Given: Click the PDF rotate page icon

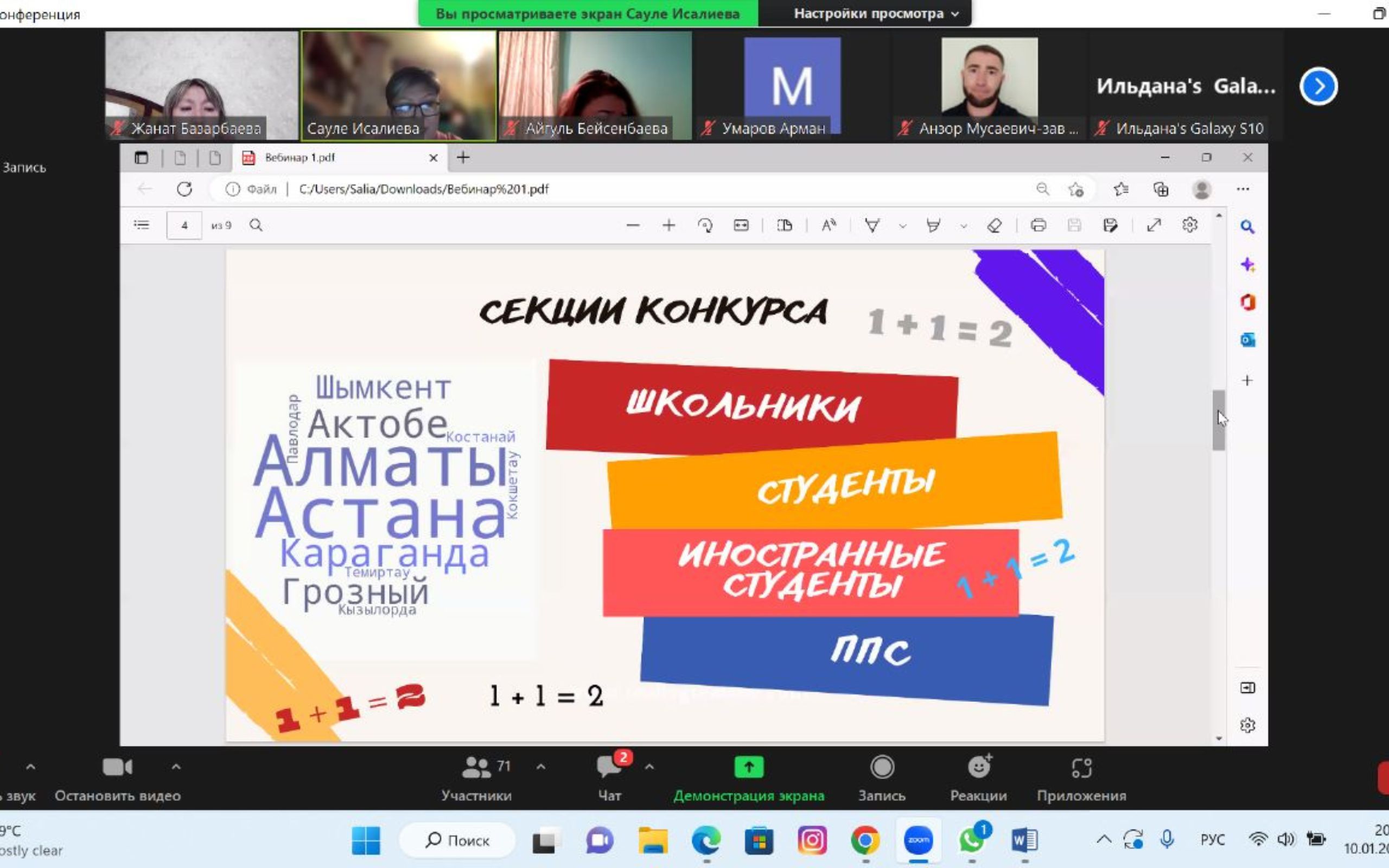Looking at the screenshot, I should coord(705,226).
